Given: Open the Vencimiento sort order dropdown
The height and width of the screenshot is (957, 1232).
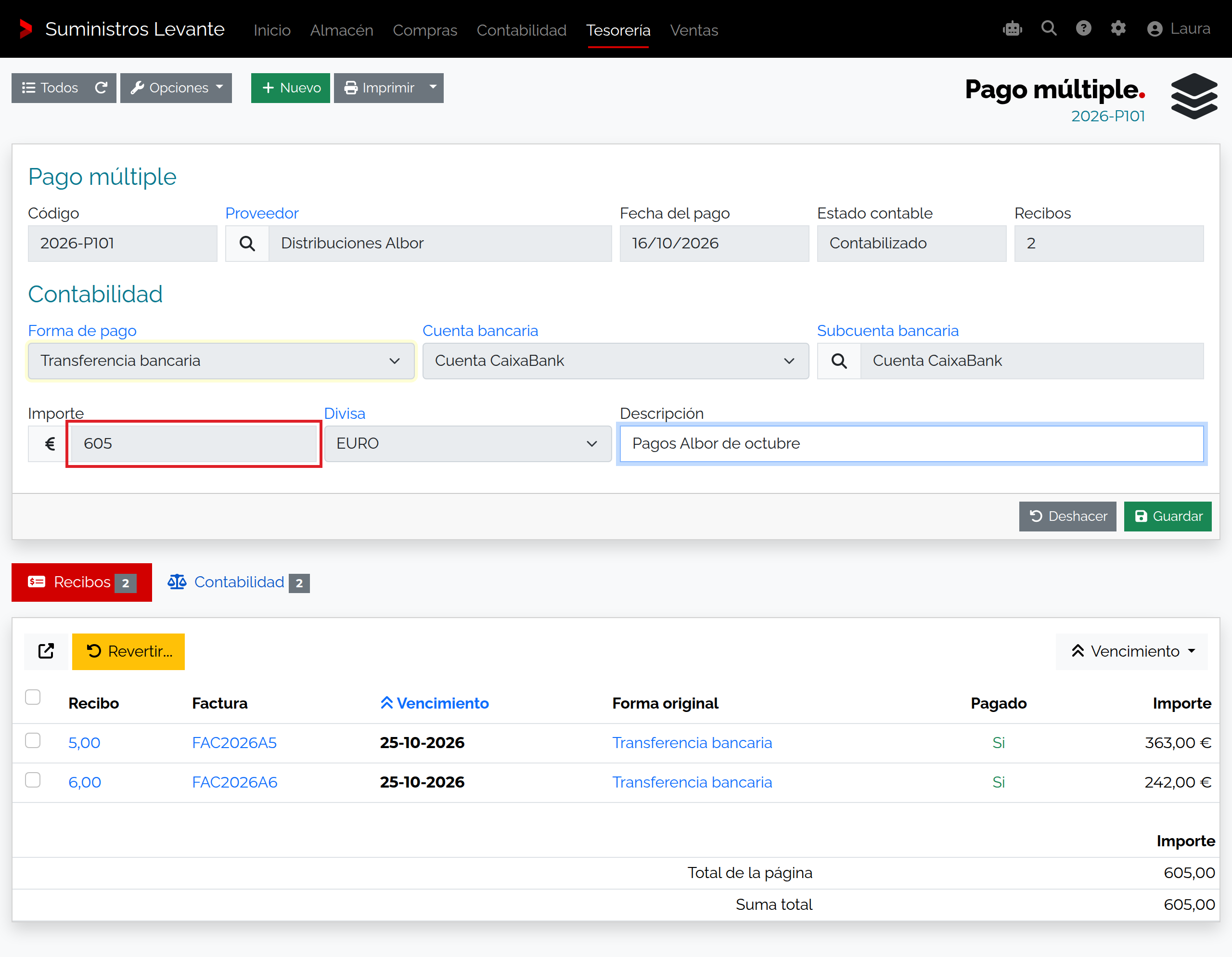Looking at the screenshot, I should (x=1132, y=651).
